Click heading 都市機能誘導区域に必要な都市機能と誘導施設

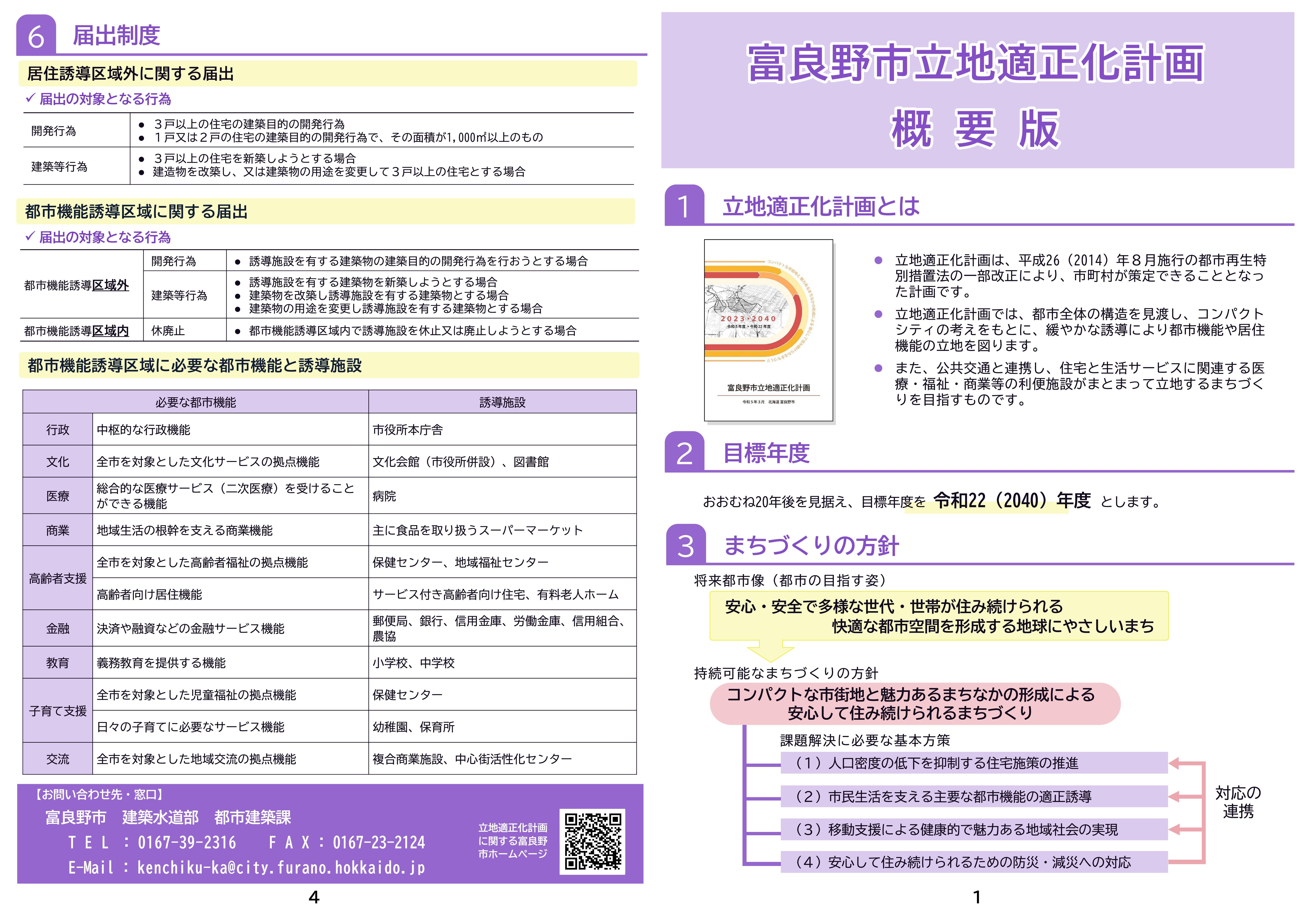coord(195,366)
